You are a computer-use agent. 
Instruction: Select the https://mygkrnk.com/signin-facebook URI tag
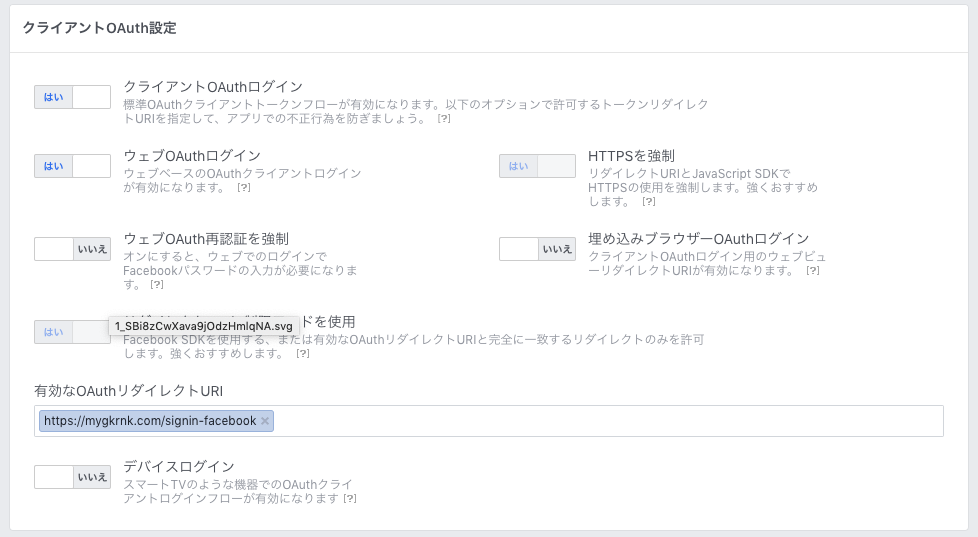(x=150, y=421)
